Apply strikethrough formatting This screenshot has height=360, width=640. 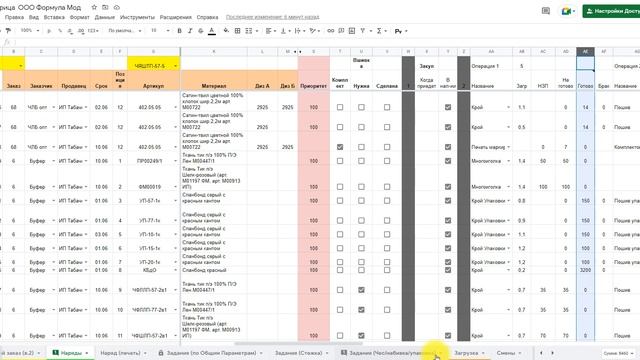(200, 31)
